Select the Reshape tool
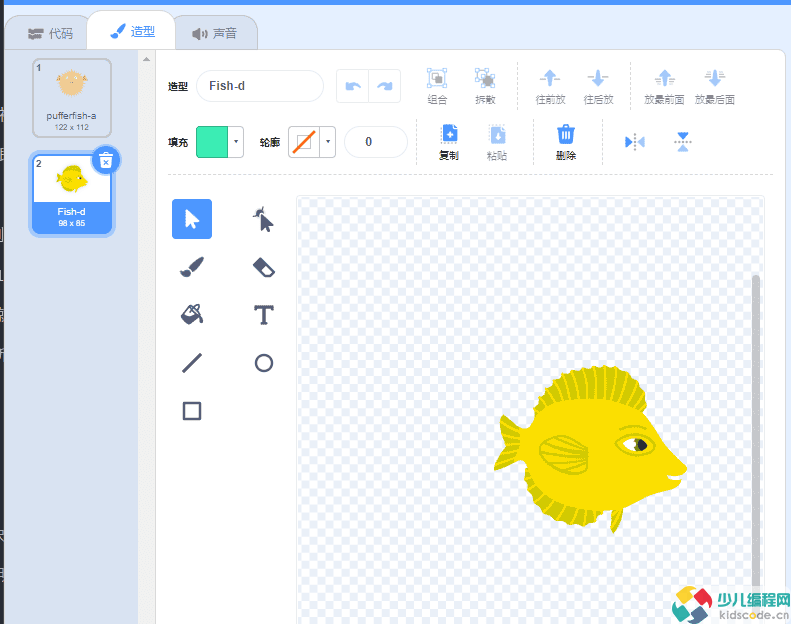Image resolution: width=791 pixels, height=624 pixels. tap(263, 219)
